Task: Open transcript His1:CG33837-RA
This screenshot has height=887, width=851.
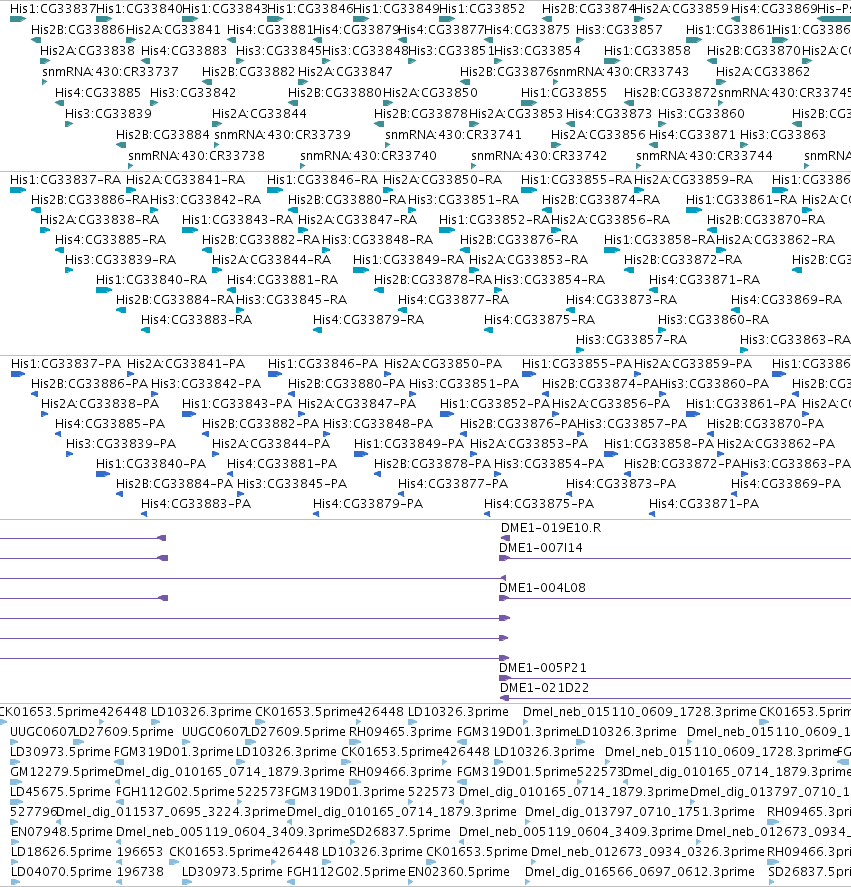Action: 66,180
